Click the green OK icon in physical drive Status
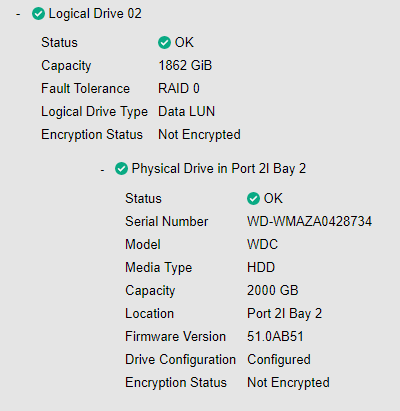Viewport: 400px width, 411px height. coord(253,199)
